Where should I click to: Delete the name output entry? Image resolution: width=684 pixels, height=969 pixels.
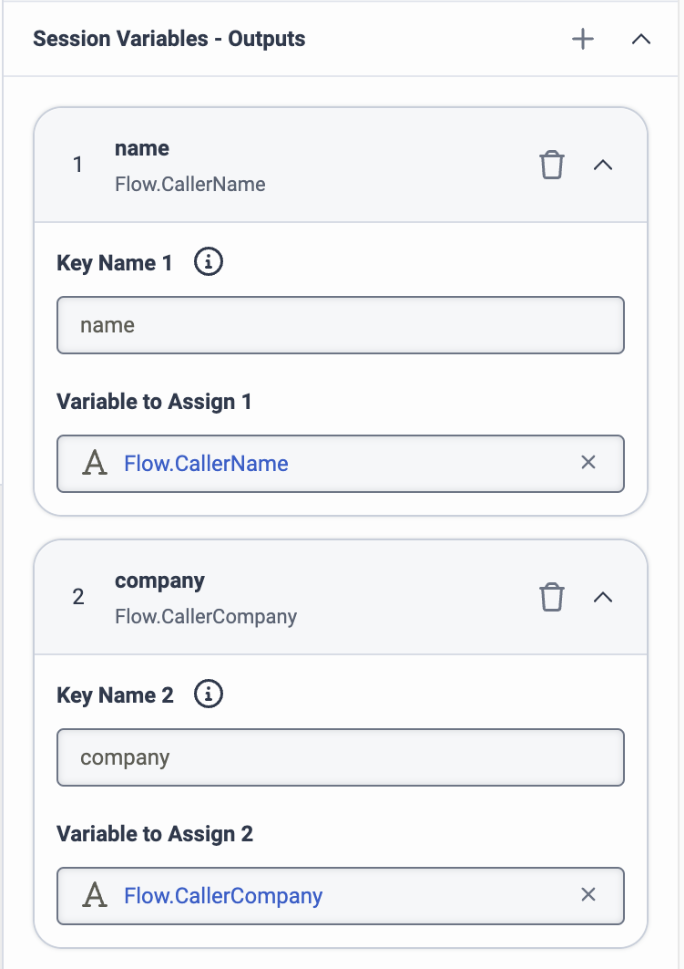tap(552, 165)
